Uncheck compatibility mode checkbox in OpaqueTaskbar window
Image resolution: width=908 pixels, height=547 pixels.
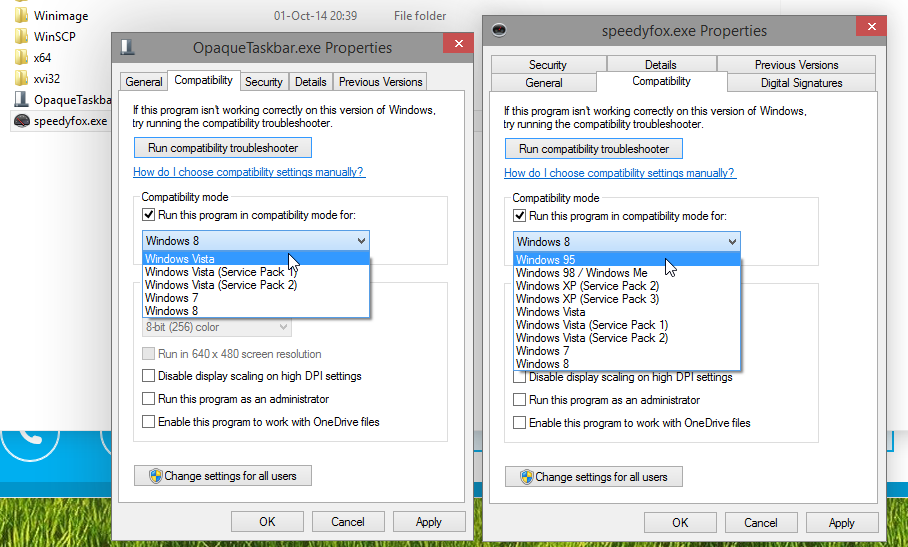pos(148,215)
